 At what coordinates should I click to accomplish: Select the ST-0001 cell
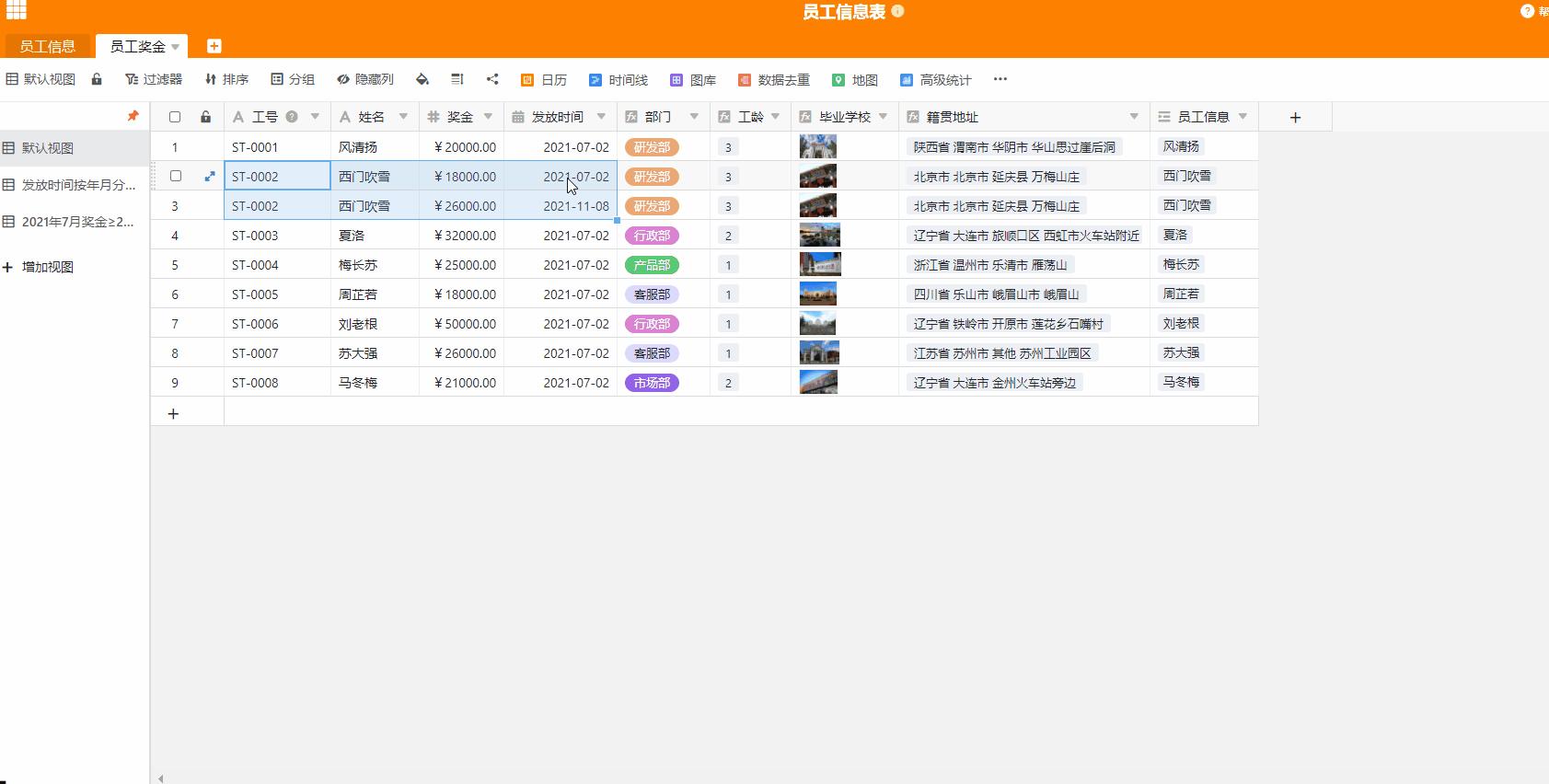(277, 146)
